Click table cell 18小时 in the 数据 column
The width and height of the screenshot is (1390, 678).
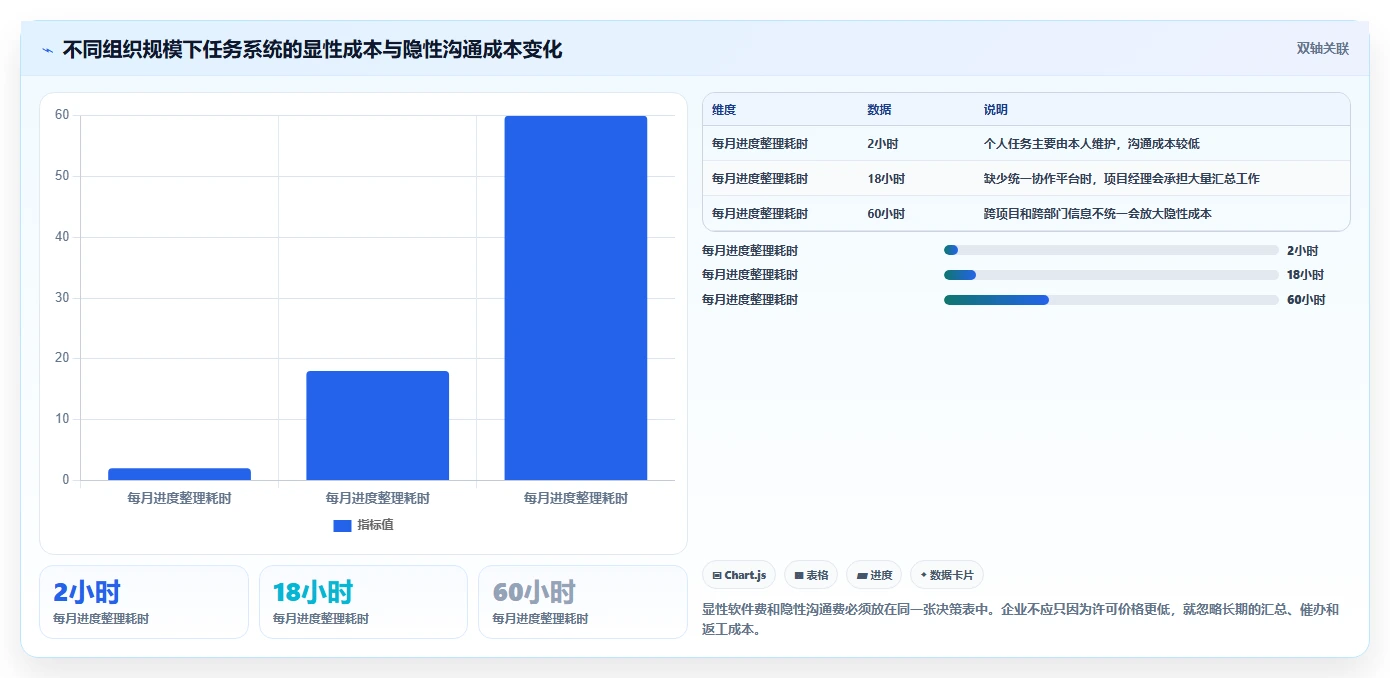(x=886, y=179)
